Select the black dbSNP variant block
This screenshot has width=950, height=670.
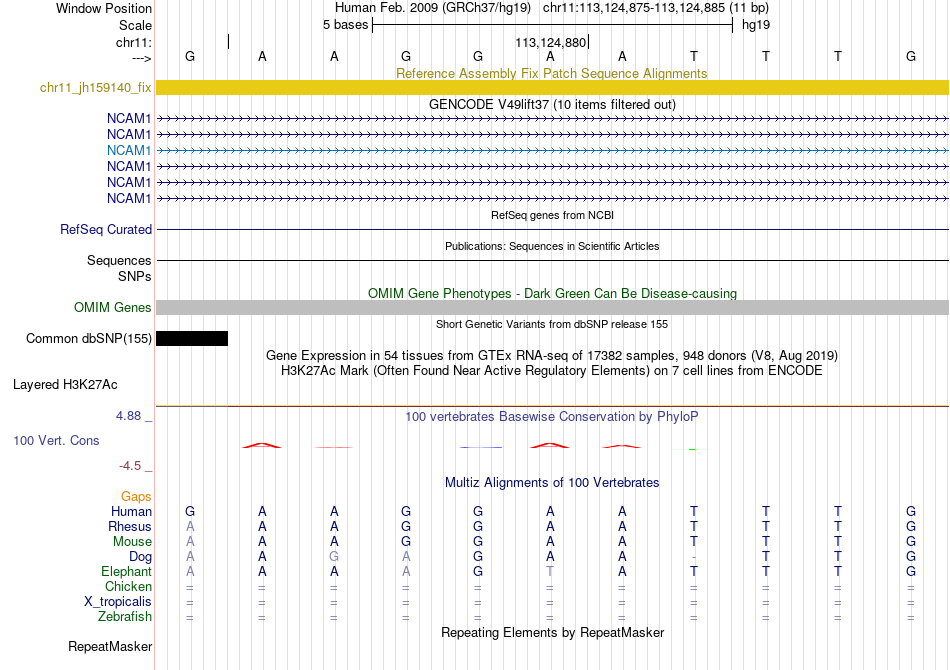tap(192, 338)
